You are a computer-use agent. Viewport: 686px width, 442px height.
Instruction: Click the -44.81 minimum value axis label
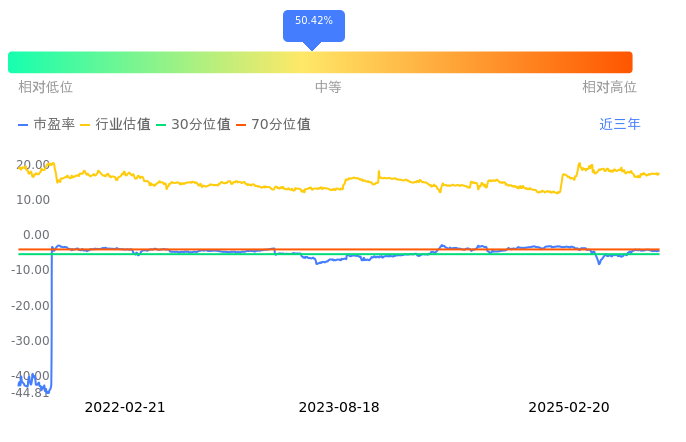31,392
